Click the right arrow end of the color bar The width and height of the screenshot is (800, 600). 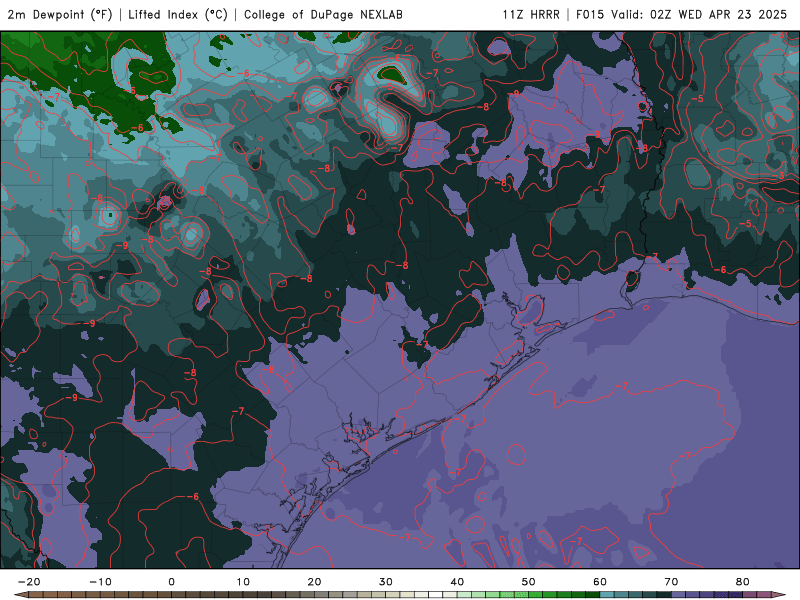(778, 595)
